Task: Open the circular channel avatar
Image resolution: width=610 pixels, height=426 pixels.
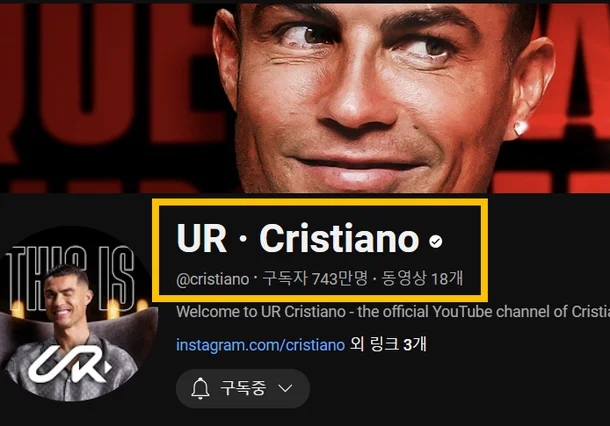Action: [x=77, y=314]
